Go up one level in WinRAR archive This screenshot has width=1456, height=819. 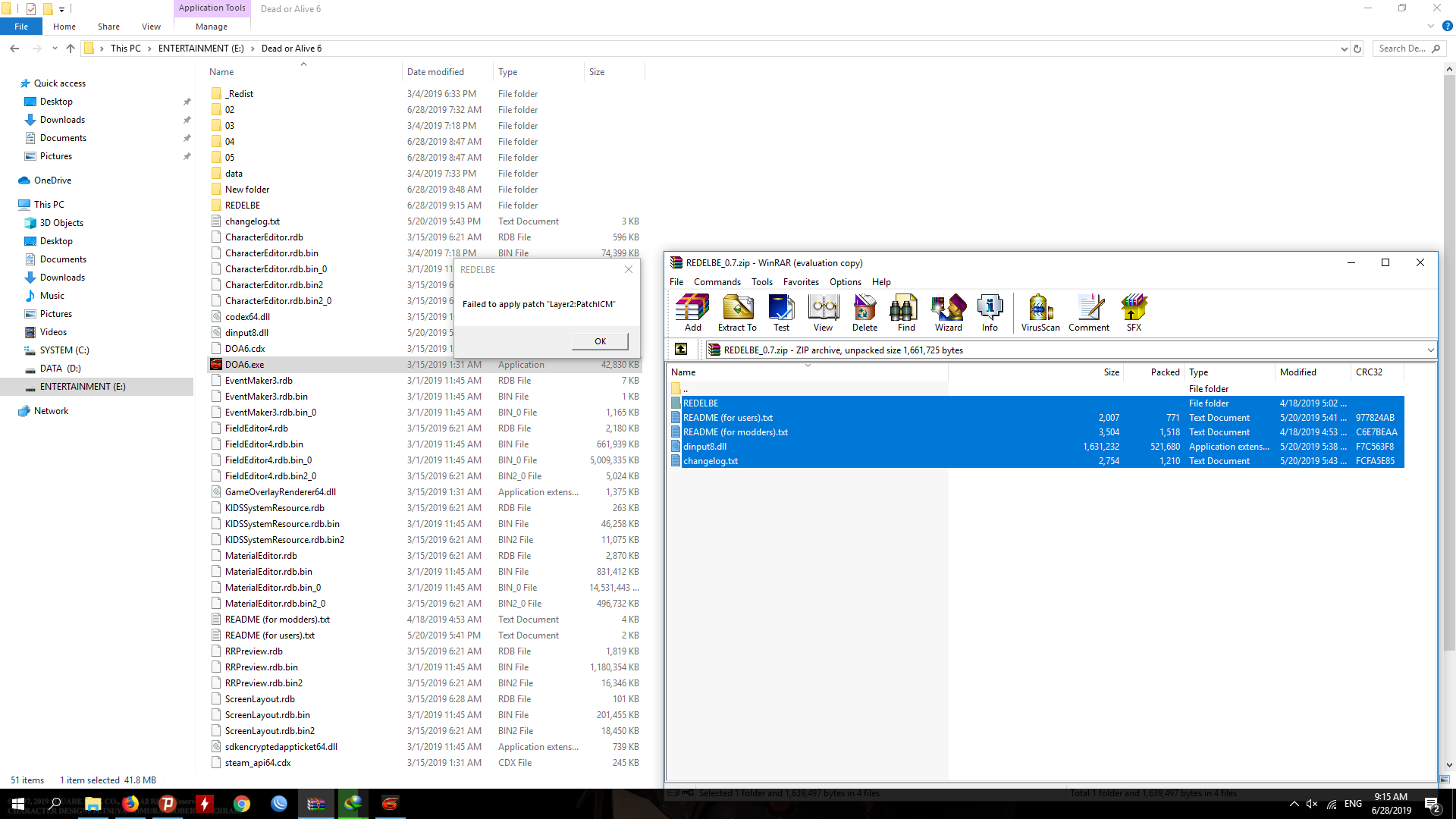[681, 350]
